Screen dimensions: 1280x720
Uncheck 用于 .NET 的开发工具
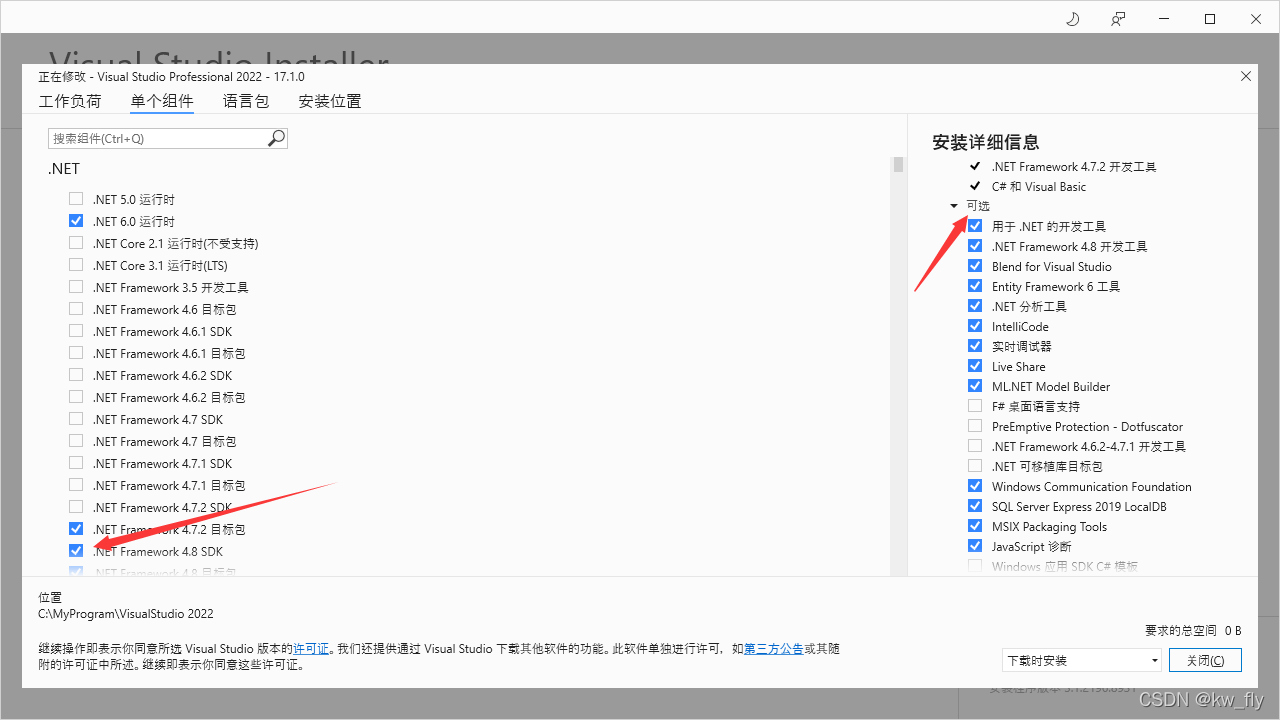click(x=975, y=226)
